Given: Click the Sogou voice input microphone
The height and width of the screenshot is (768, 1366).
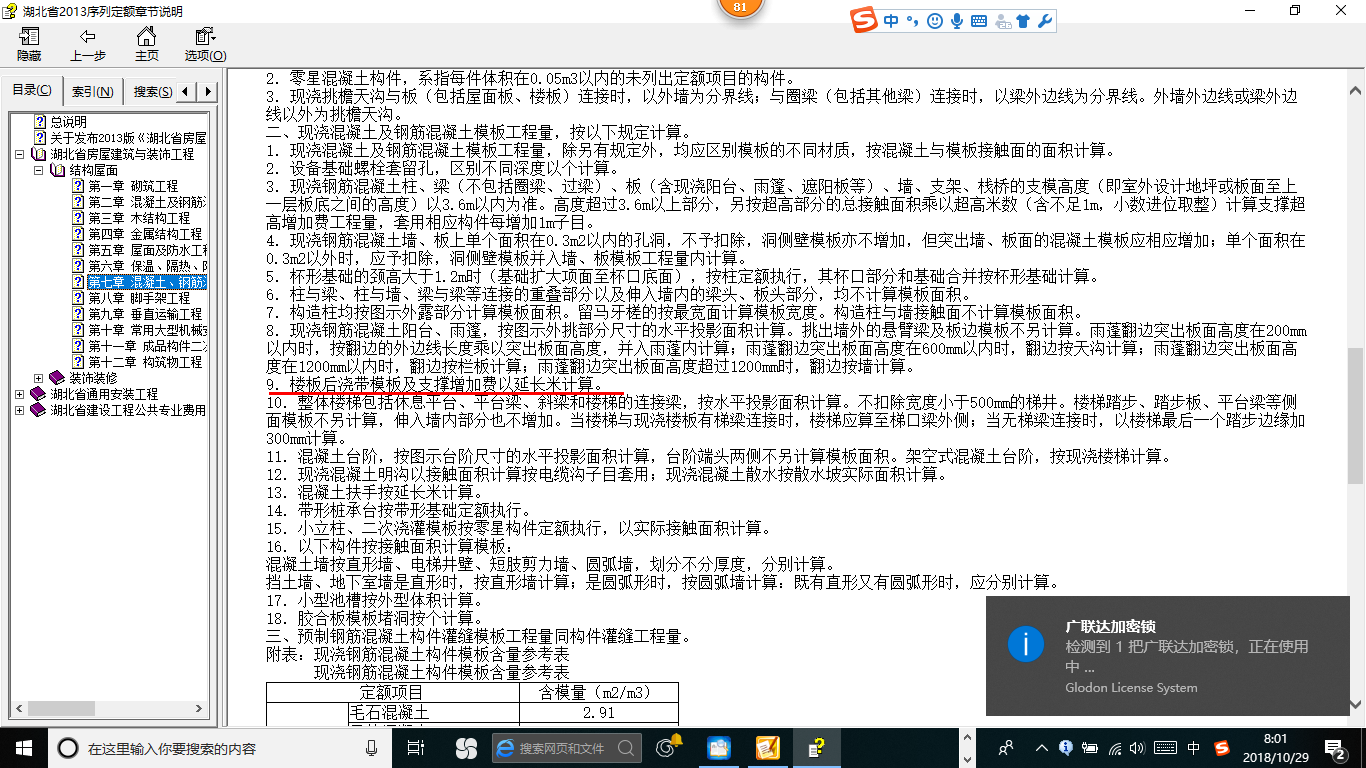Looking at the screenshot, I should coord(957,20).
